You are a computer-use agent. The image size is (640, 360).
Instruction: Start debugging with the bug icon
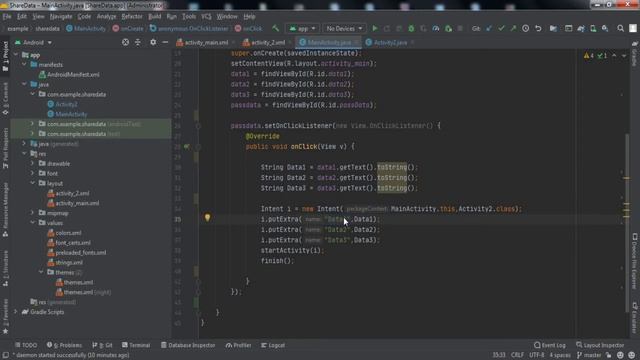coord(411,29)
